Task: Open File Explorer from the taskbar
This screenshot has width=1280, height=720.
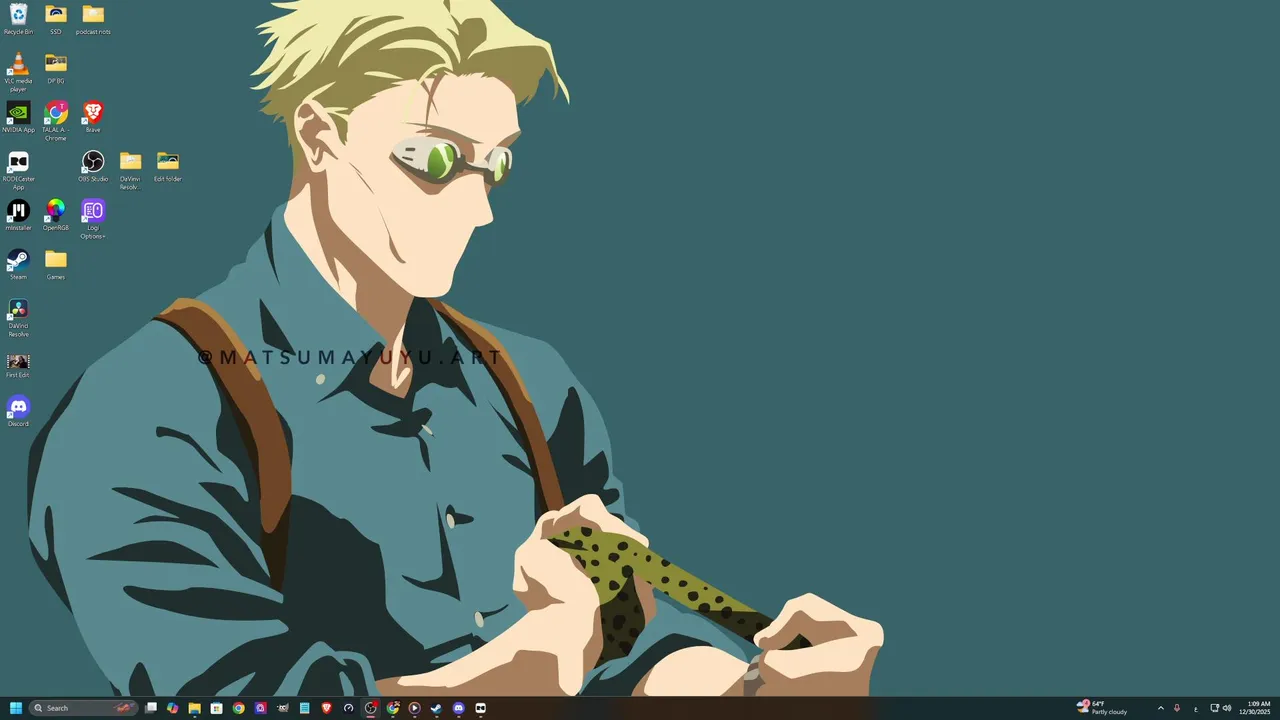Action: pos(194,708)
